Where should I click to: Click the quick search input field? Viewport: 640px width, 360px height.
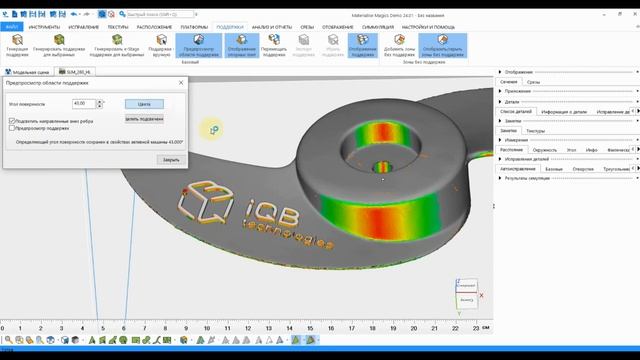click(x=160, y=14)
